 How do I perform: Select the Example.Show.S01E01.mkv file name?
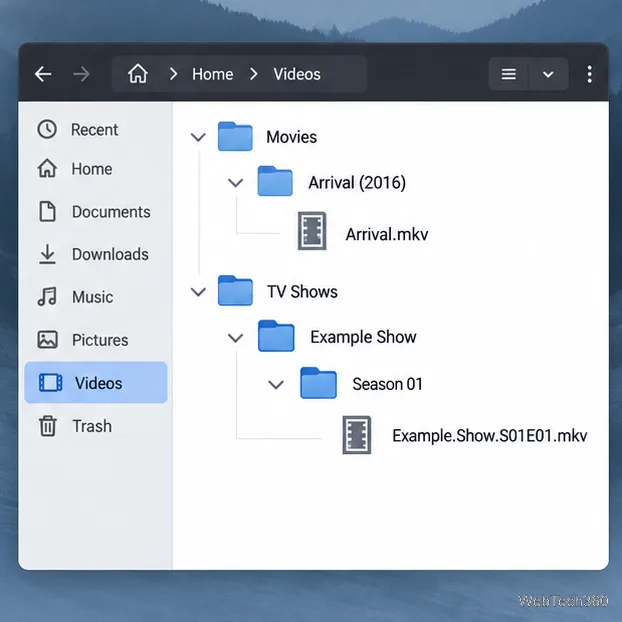click(490, 436)
